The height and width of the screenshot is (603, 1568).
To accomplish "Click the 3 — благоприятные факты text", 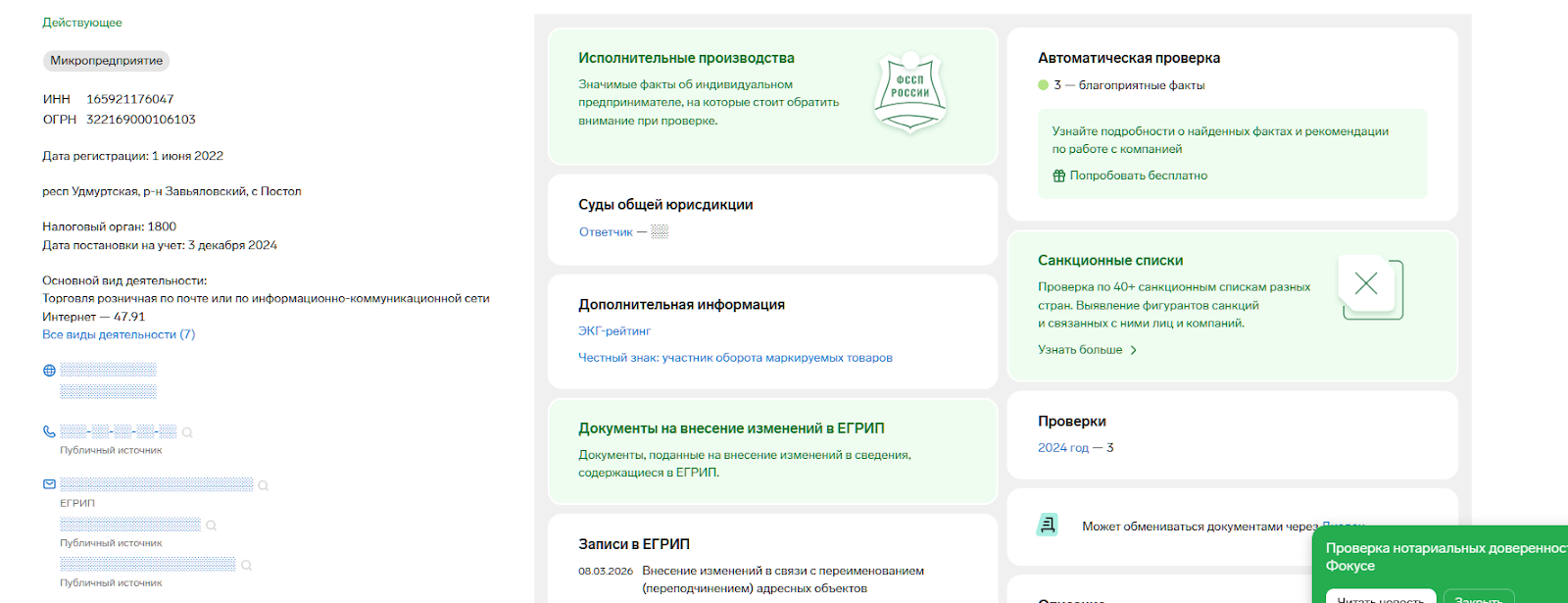I will click(x=1129, y=85).
